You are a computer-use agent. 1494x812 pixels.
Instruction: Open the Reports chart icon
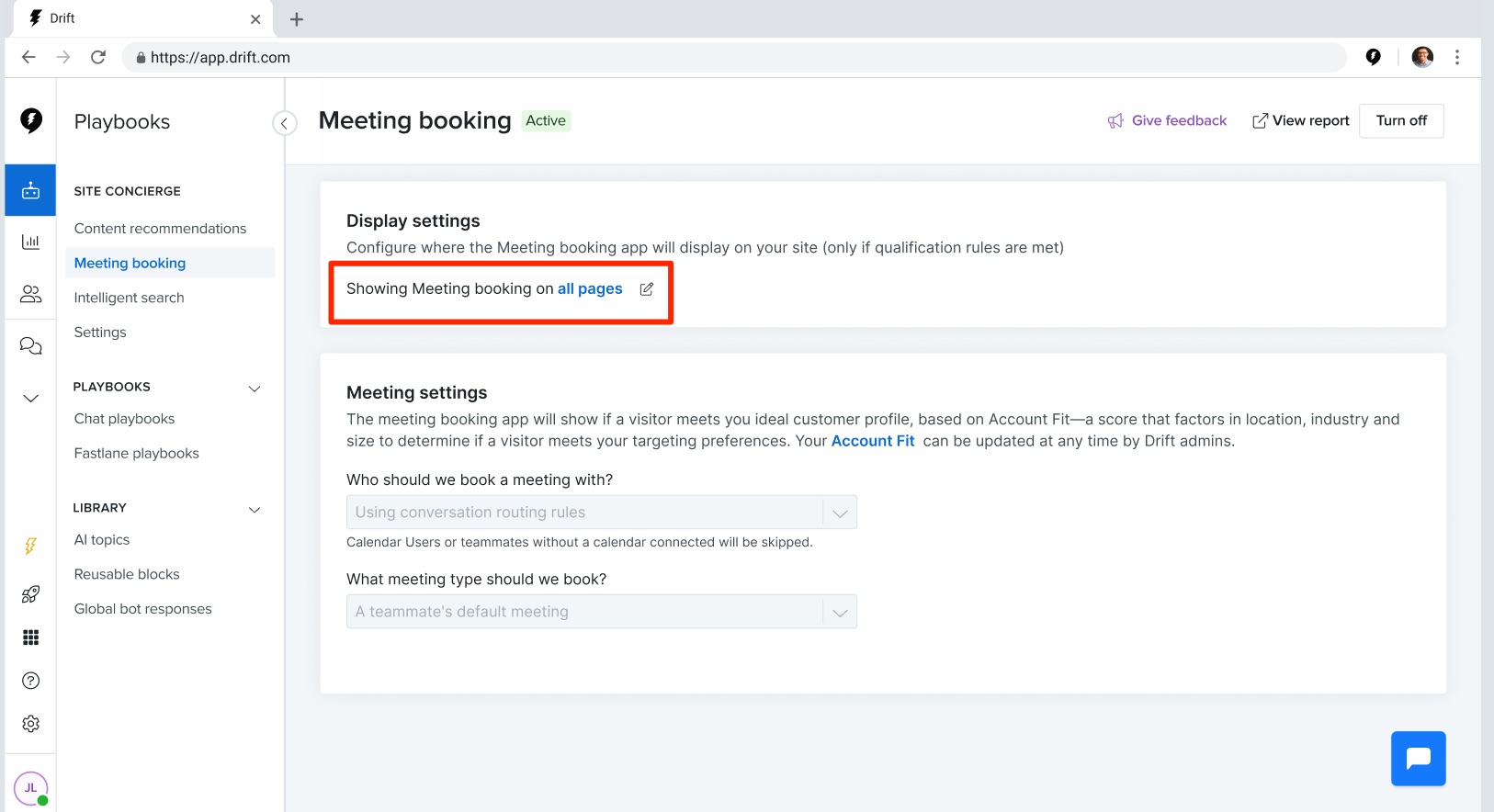pyautogui.click(x=30, y=242)
